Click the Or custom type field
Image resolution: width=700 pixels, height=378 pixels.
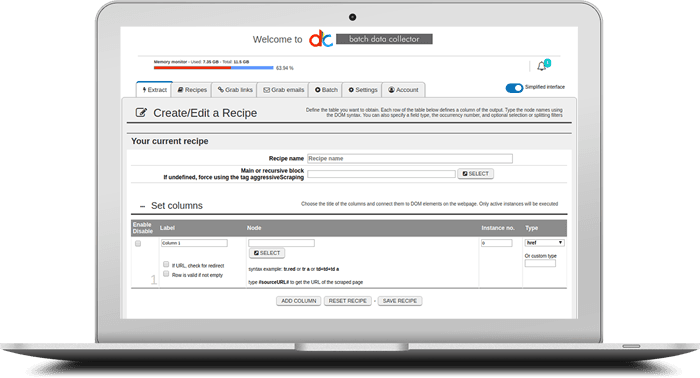[540, 263]
